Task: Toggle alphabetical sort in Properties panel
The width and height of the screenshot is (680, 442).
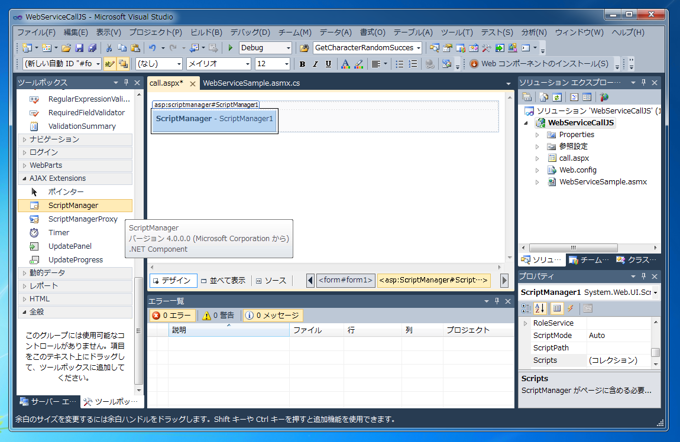Action: pyautogui.click(x=540, y=308)
